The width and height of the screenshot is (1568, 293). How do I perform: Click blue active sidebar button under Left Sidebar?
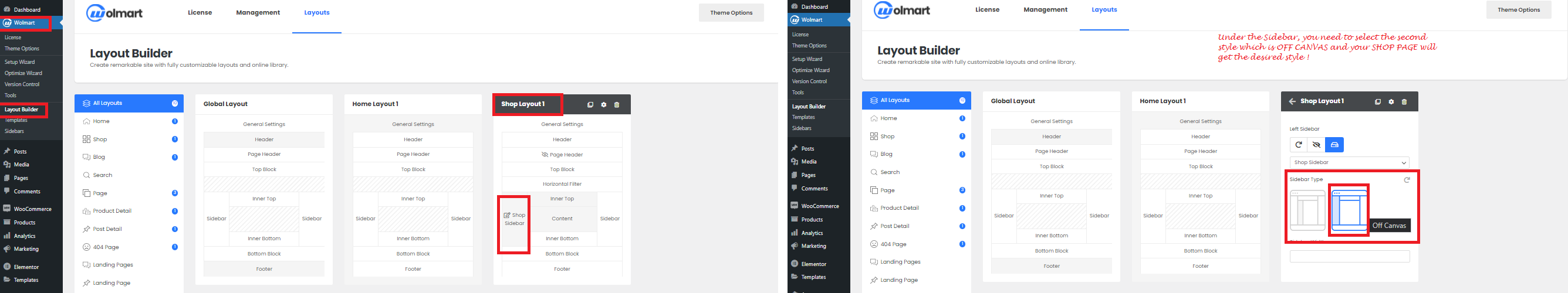(1334, 145)
